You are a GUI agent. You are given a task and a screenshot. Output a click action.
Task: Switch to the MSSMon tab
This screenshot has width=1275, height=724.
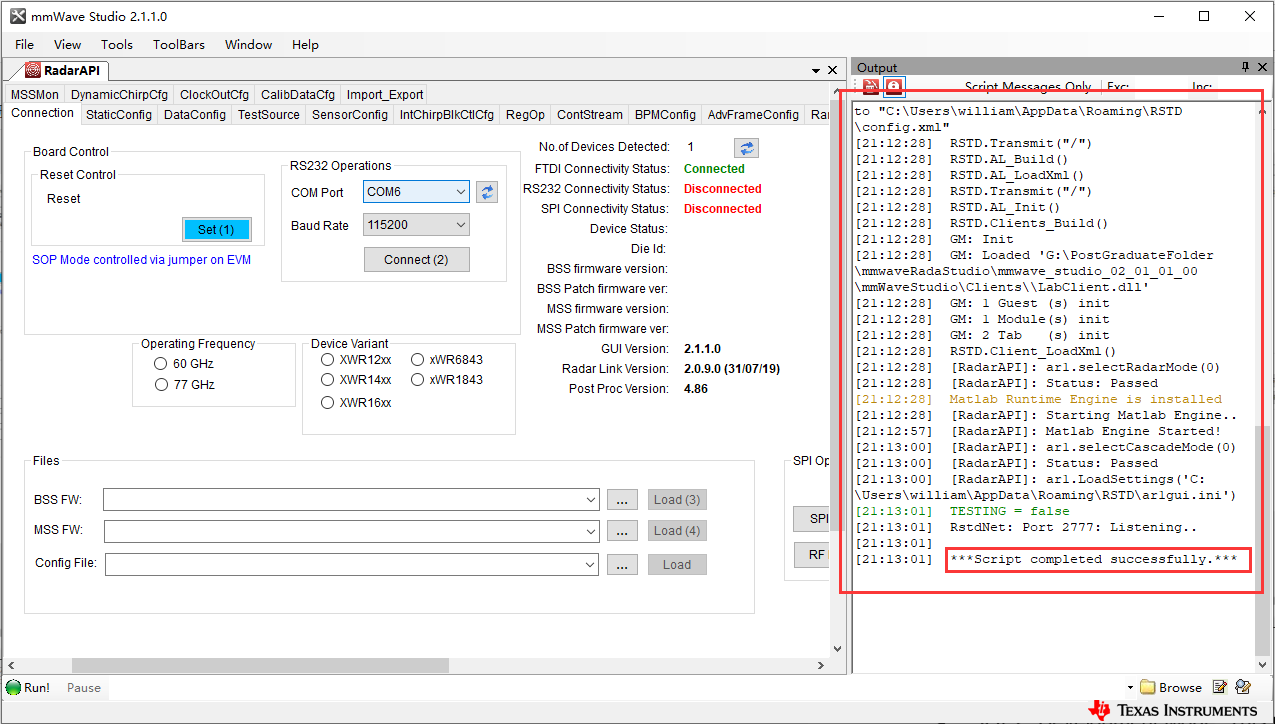(x=35, y=95)
